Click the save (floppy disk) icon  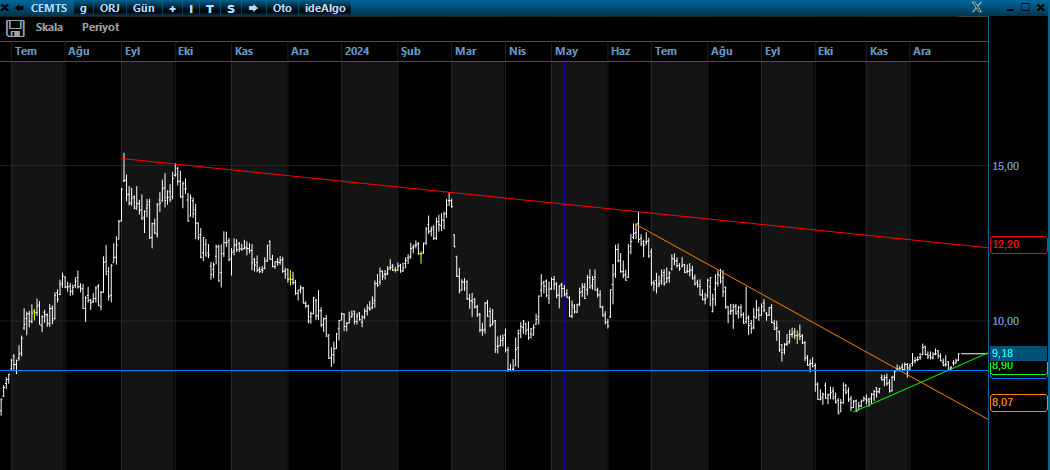coord(15,28)
